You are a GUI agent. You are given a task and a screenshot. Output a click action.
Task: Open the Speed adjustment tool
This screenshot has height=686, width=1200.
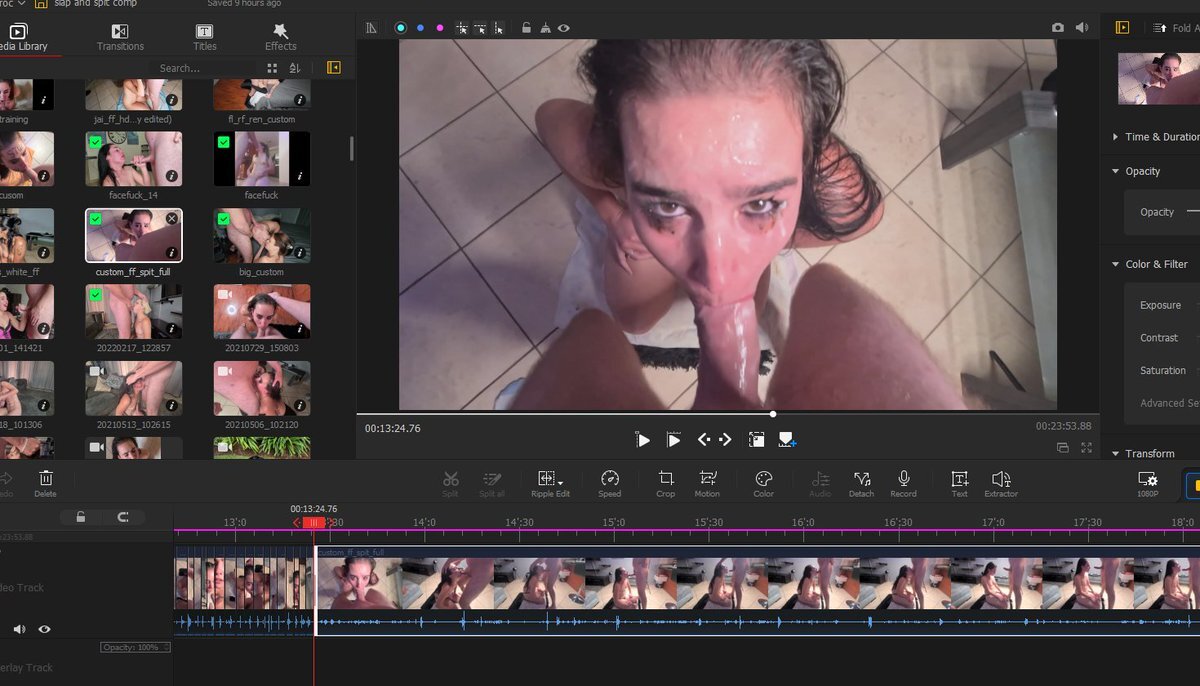[609, 481]
